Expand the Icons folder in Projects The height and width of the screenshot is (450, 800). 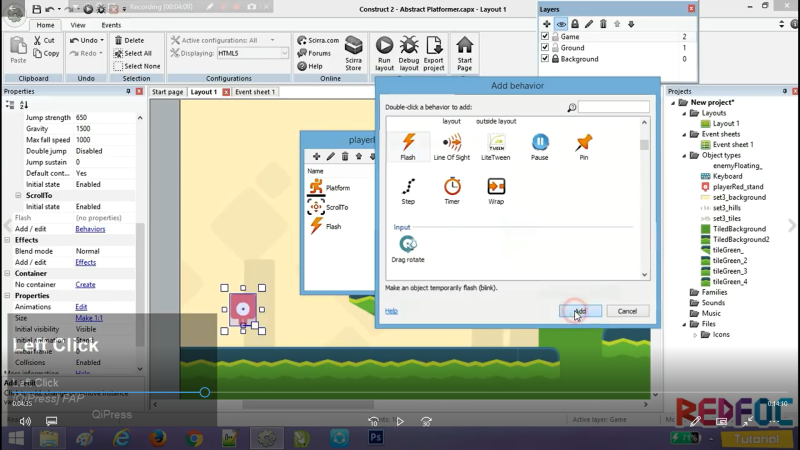[x=695, y=335]
